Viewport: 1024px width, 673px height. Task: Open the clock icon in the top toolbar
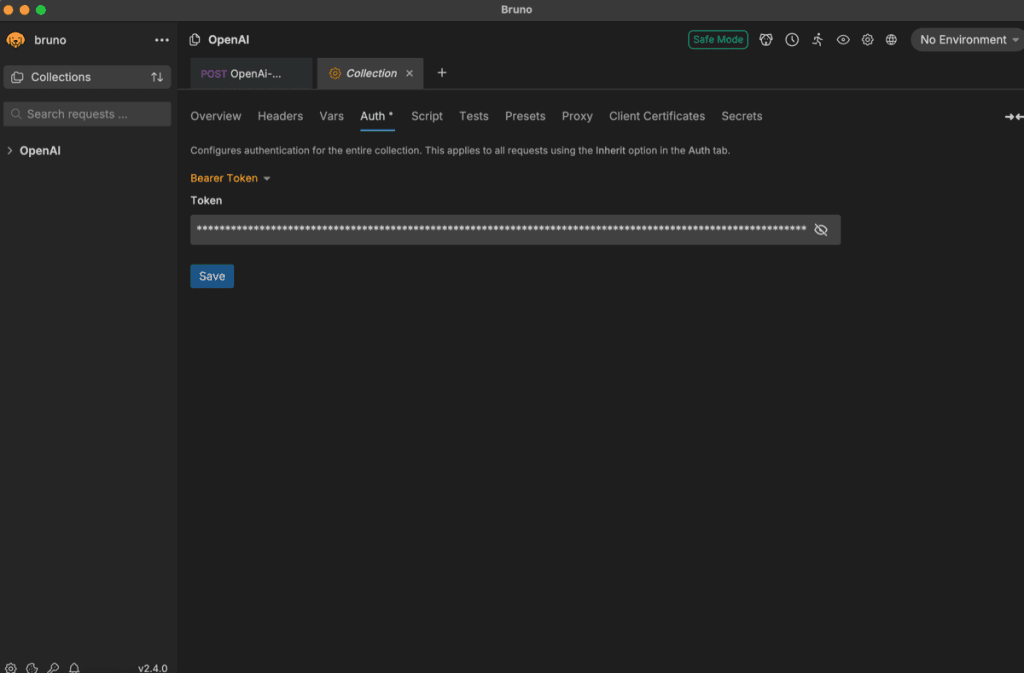coord(792,40)
